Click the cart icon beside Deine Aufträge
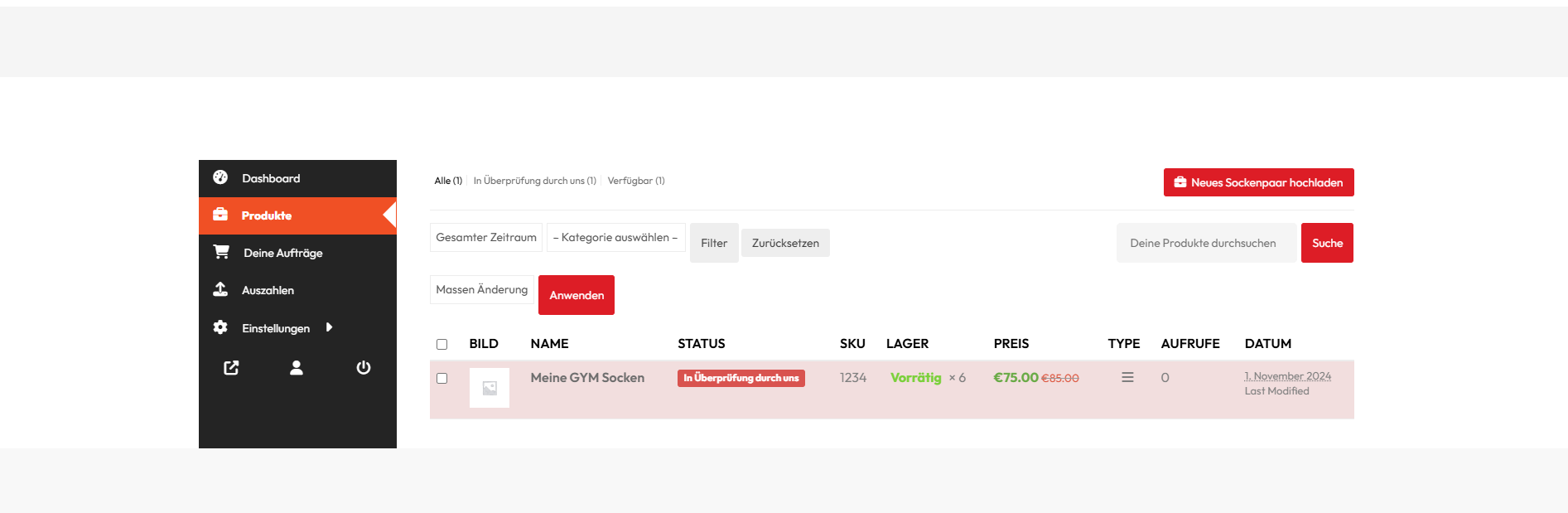Image resolution: width=1568 pixels, height=513 pixels. (x=221, y=252)
